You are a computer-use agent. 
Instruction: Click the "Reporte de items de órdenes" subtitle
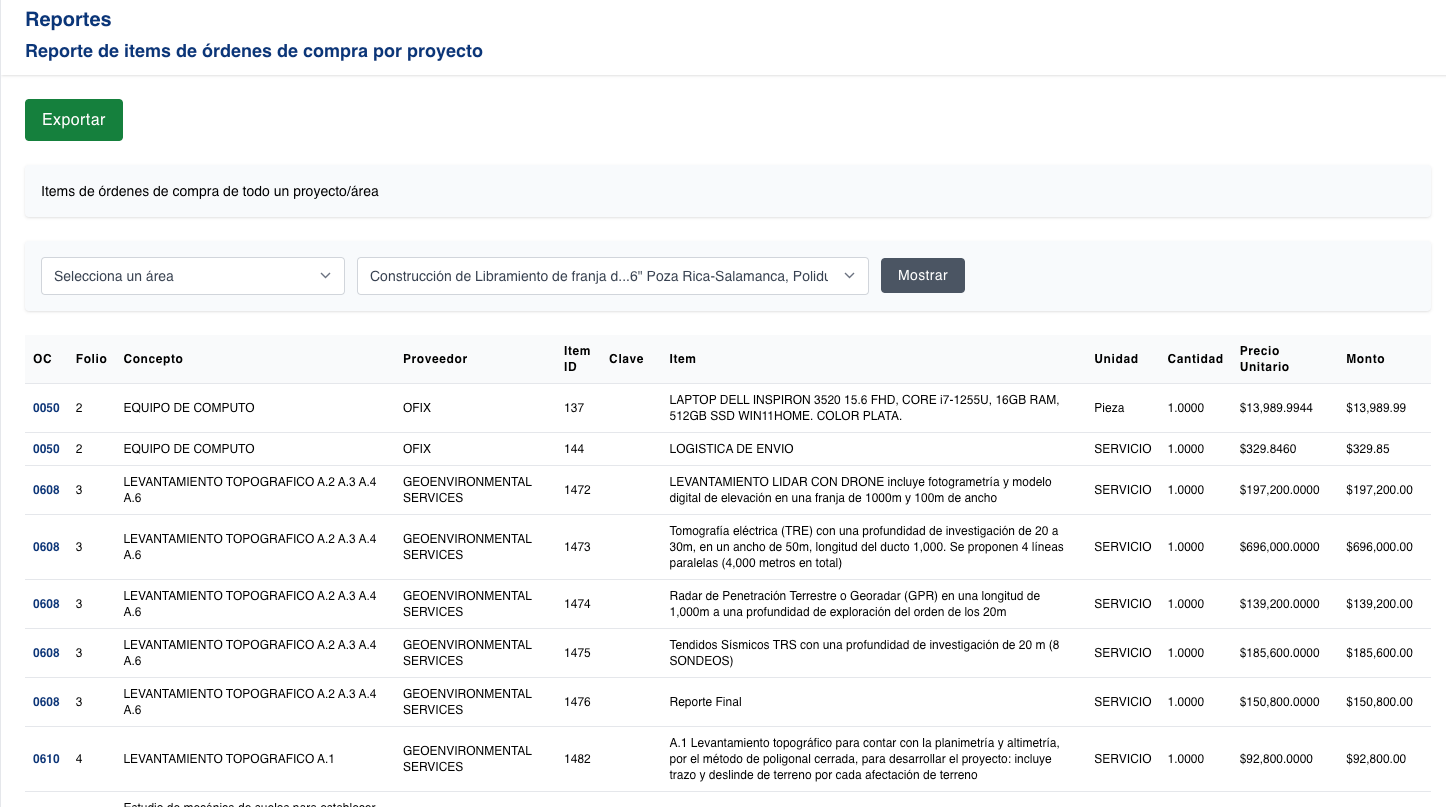click(253, 51)
